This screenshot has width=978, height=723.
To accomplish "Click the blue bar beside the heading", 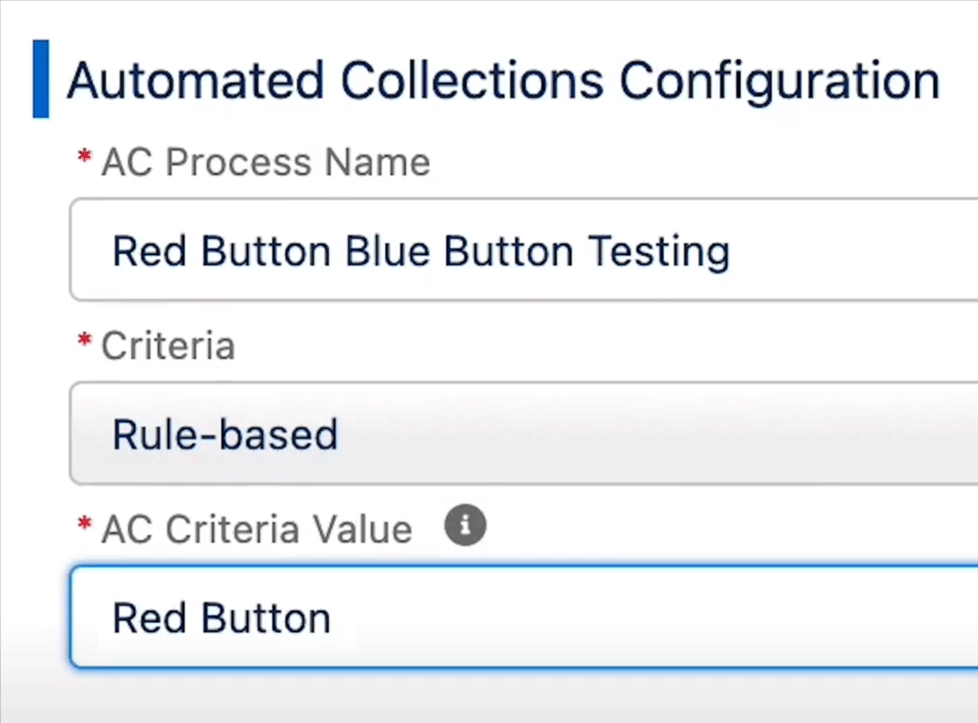I will [x=41, y=79].
